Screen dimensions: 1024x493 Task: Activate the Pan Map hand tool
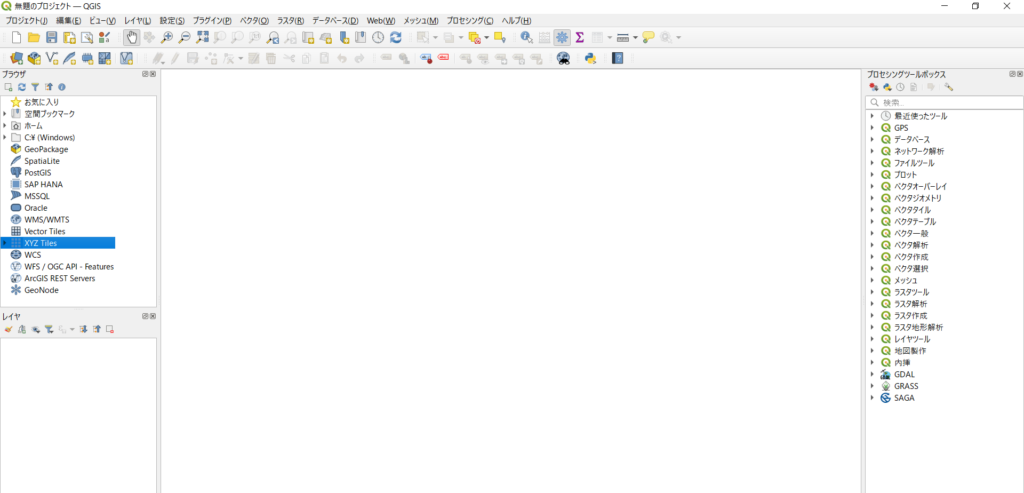click(131, 38)
